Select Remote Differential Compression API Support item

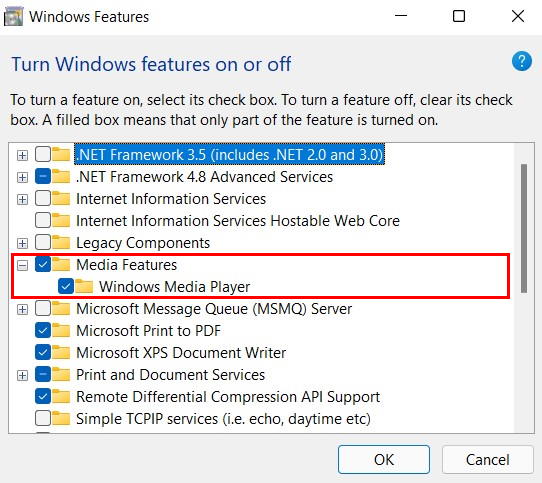tap(228, 397)
